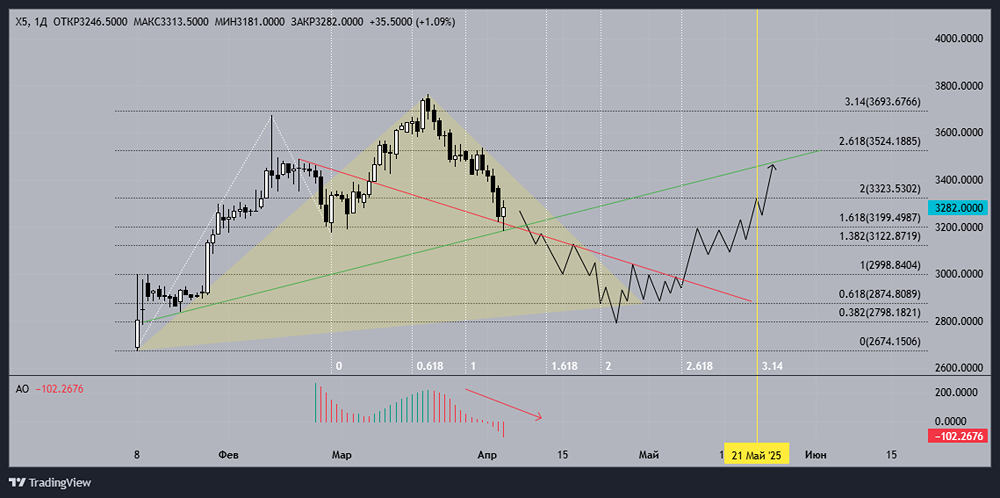
Task: Click 3200.0000 on the price scale
Action: coord(958,227)
